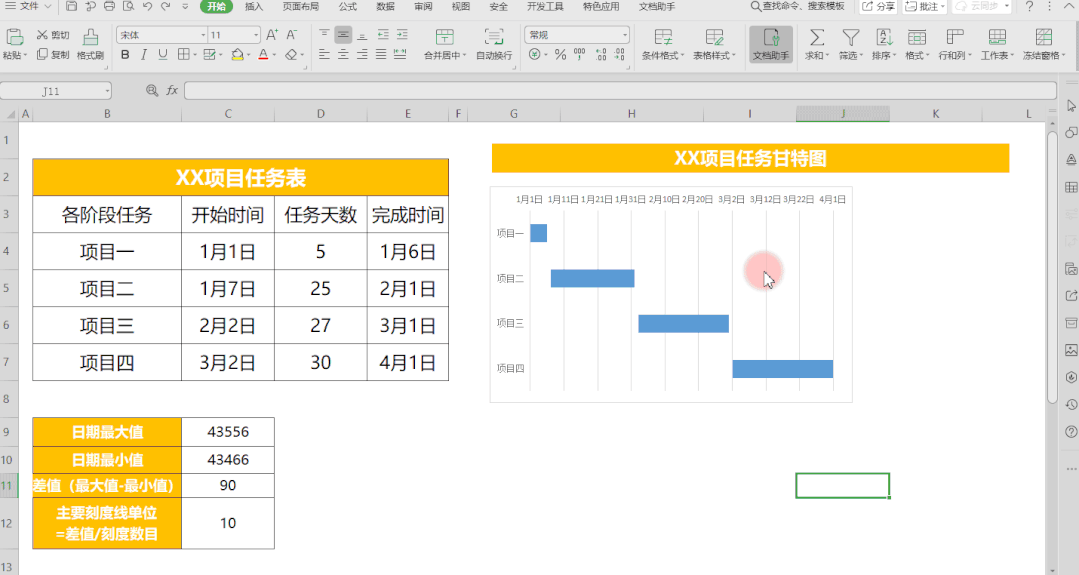Click the formula bar input field
The image size is (1079, 575).
[x=618, y=91]
